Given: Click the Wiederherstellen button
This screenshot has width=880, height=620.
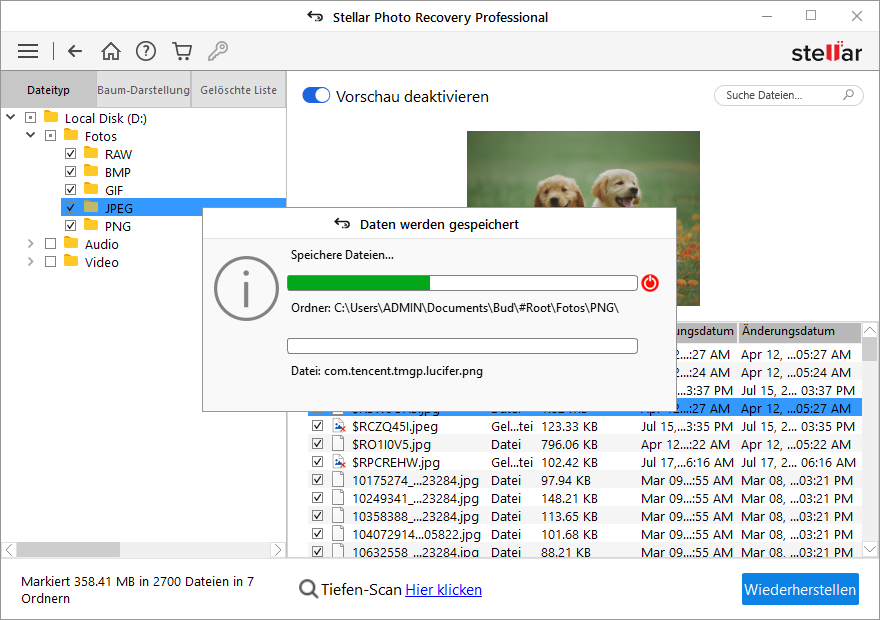Looking at the screenshot, I should coord(800,589).
